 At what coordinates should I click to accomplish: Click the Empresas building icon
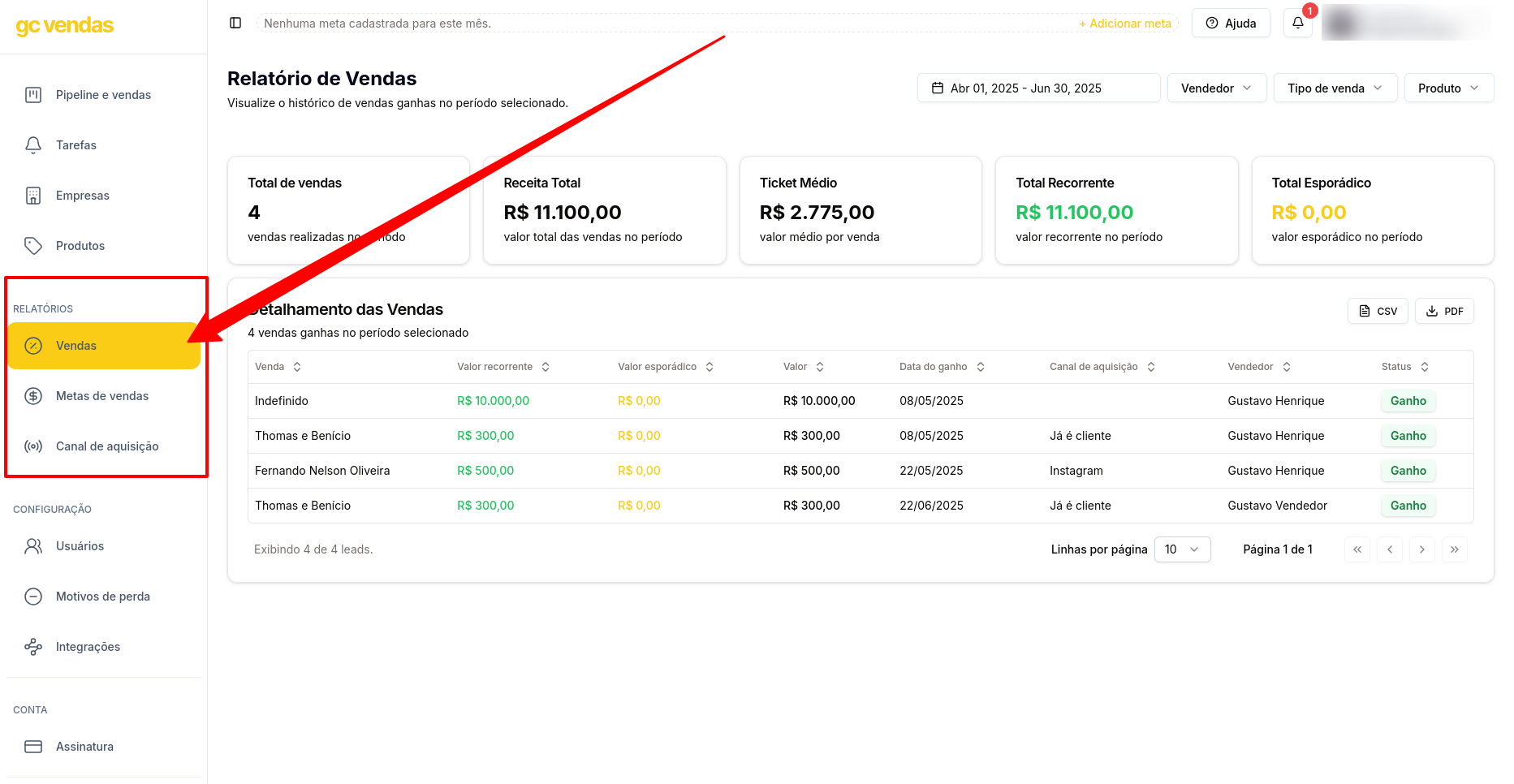coord(33,196)
